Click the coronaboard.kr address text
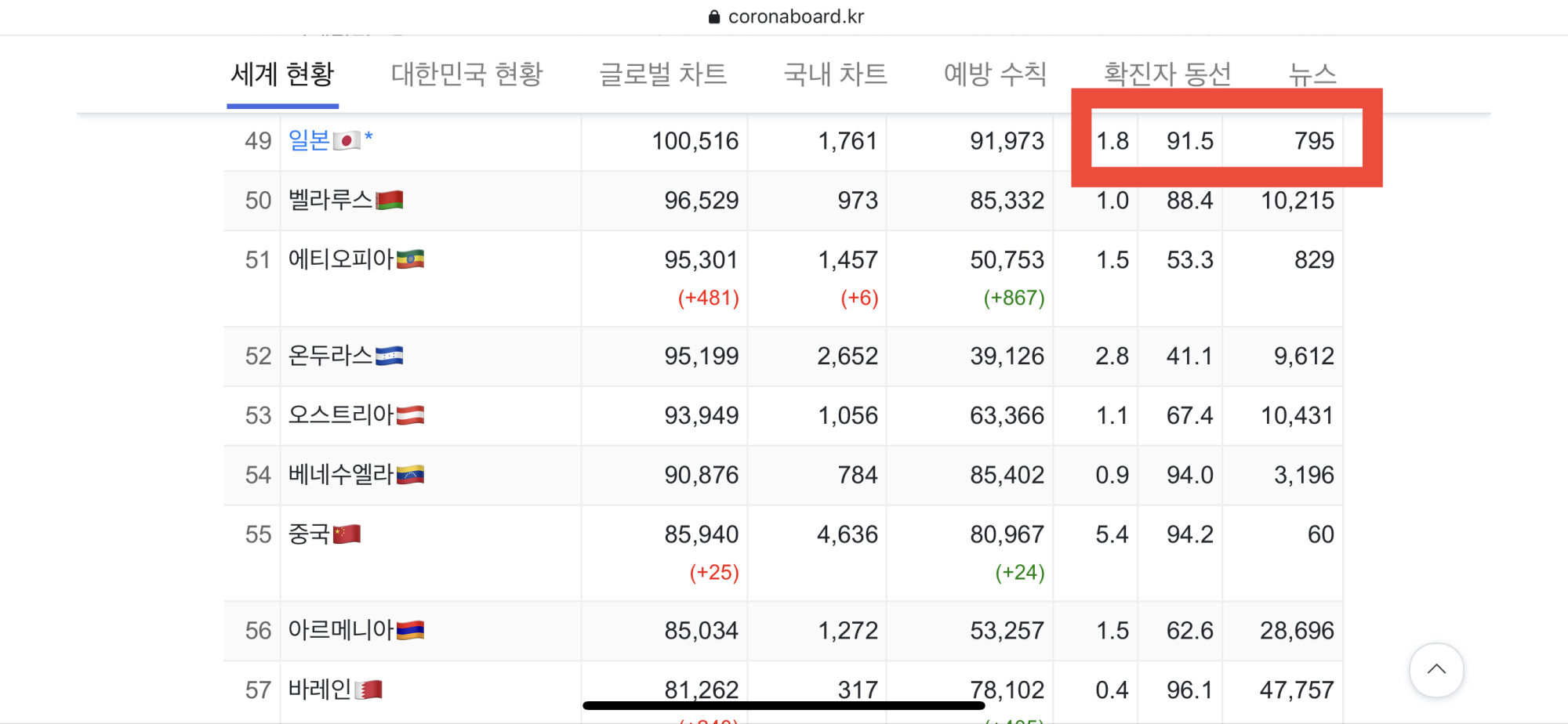 coord(795,16)
